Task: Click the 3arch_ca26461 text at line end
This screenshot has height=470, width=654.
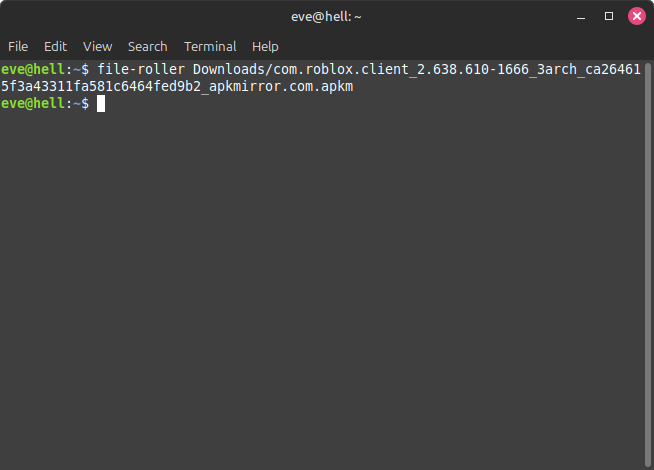Action: tap(592, 69)
